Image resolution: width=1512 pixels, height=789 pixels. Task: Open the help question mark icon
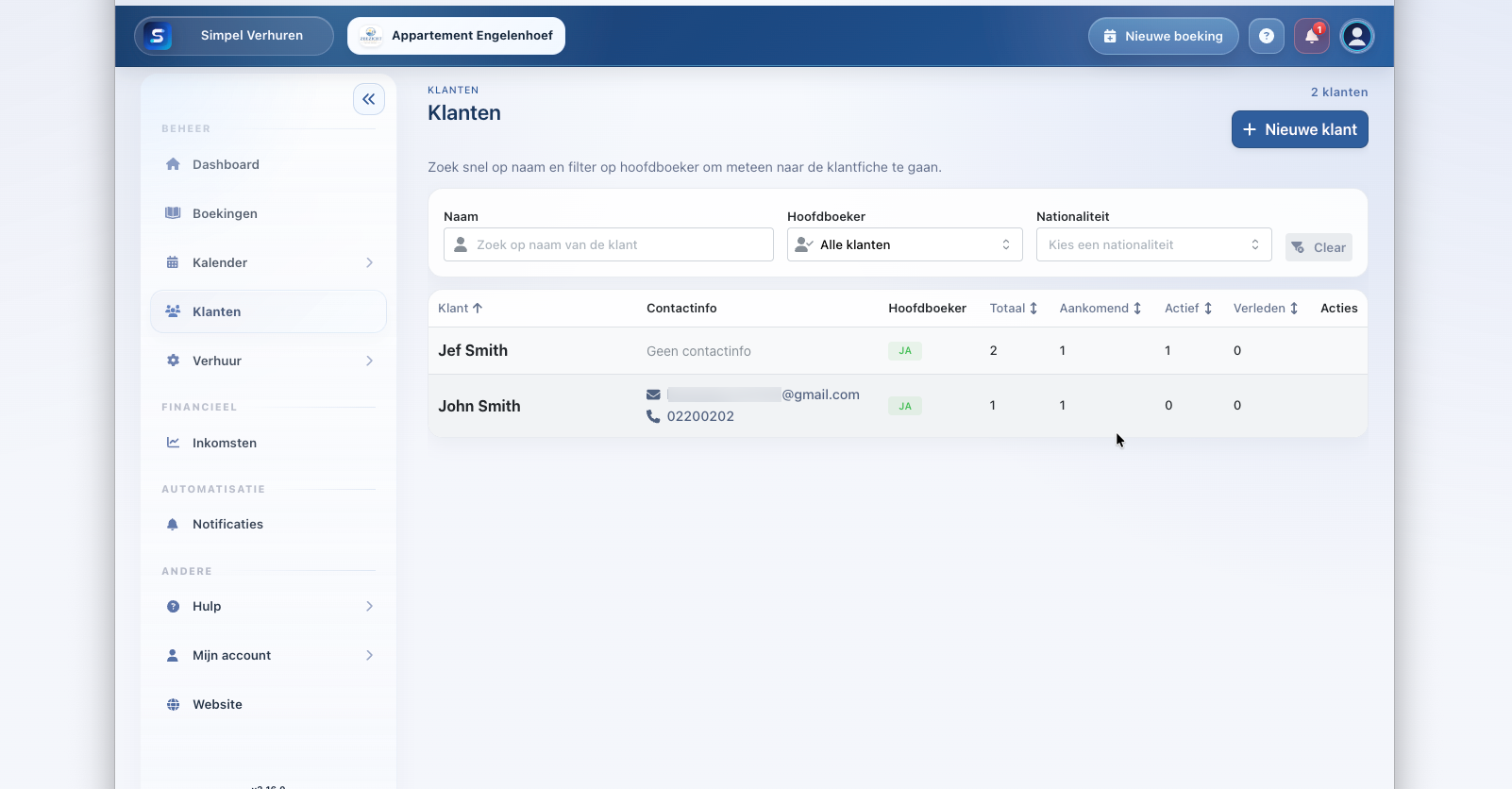point(1267,36)
